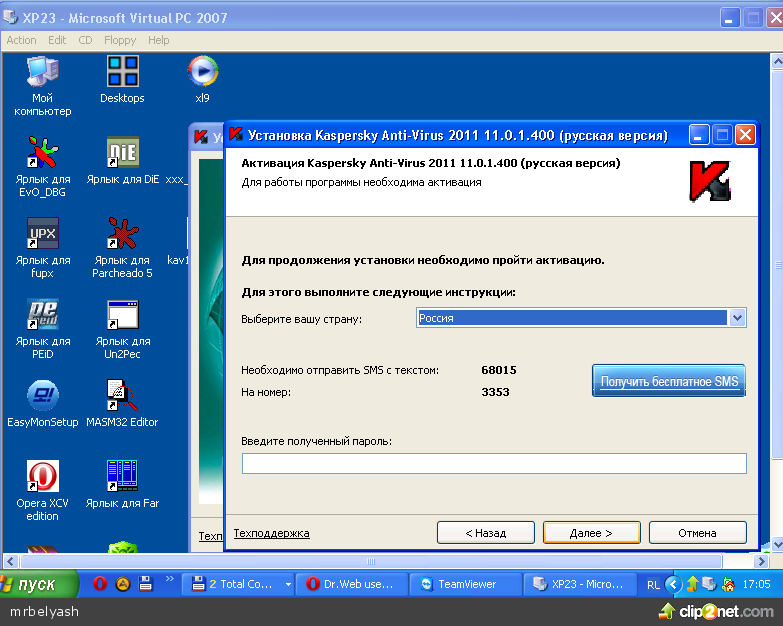The width and height of the screenshot is (783, 626).
Task: Click the Отмена cancel button
Action: click(698, 533)
